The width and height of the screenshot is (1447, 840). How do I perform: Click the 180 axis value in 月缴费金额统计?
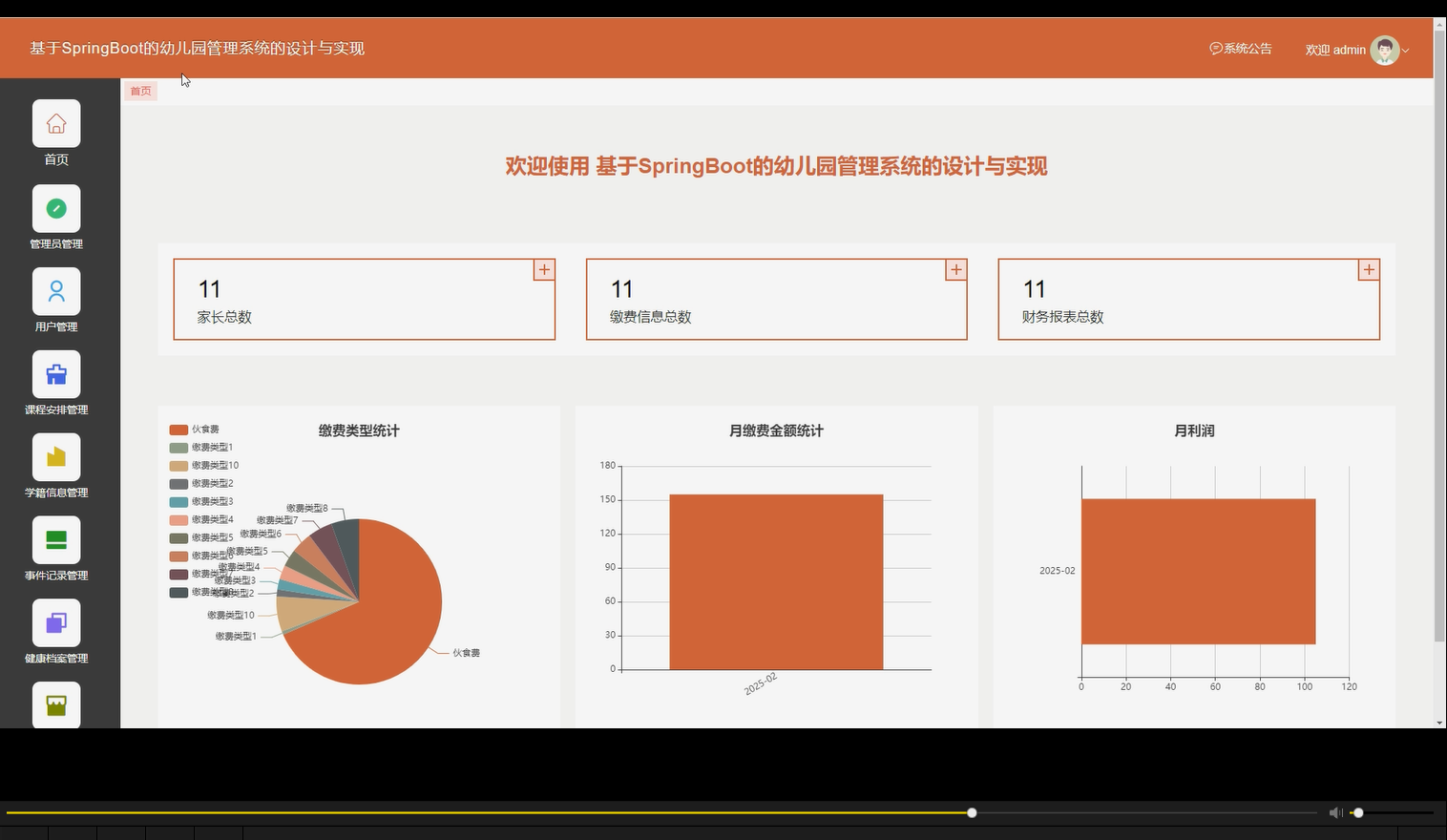click(x=607, y=466)
